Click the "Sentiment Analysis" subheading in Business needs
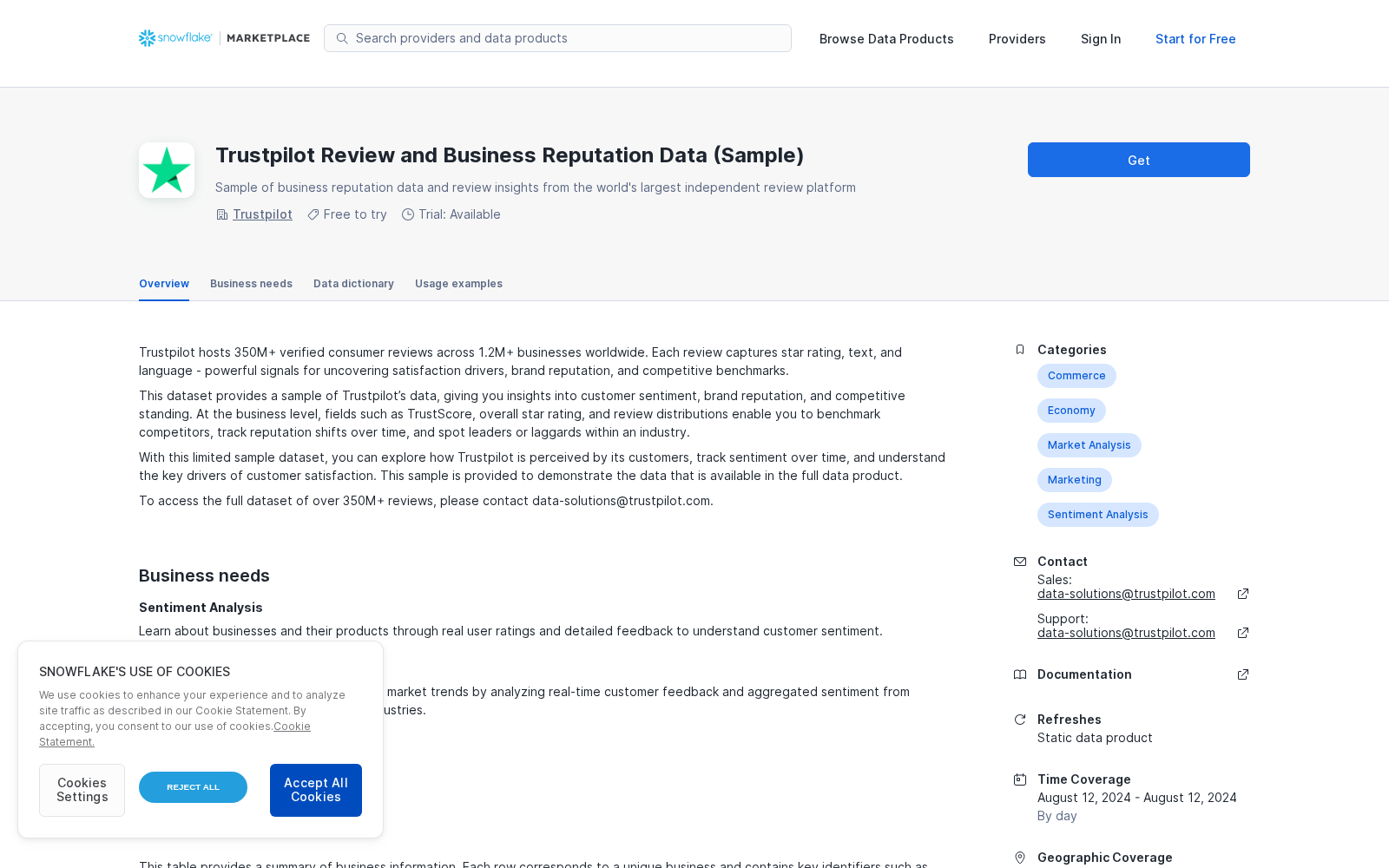The width and height of the screenshot is (1389, 868). (x=201, y=608)
